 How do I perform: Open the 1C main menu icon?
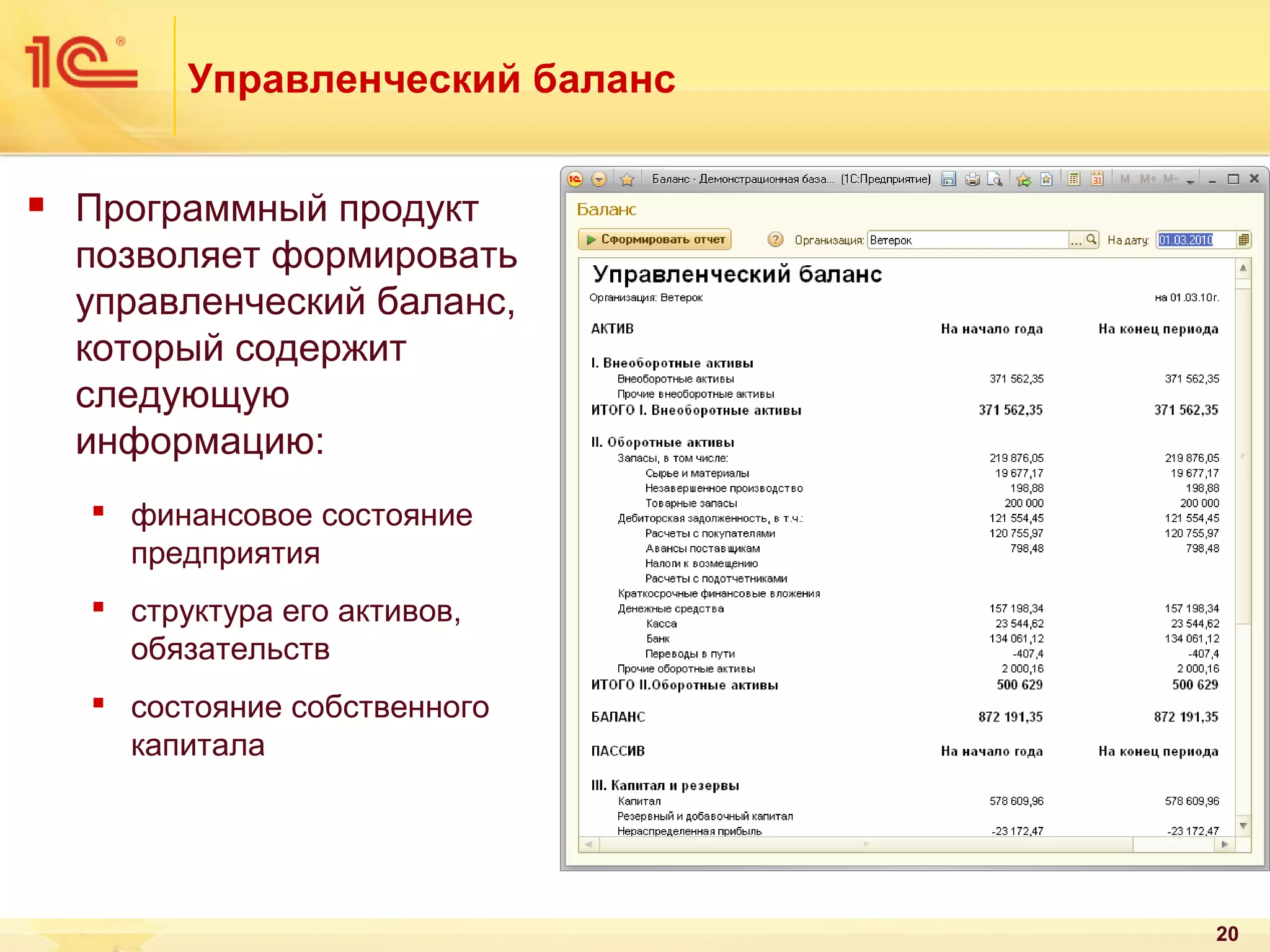click(x=575, y=179)
